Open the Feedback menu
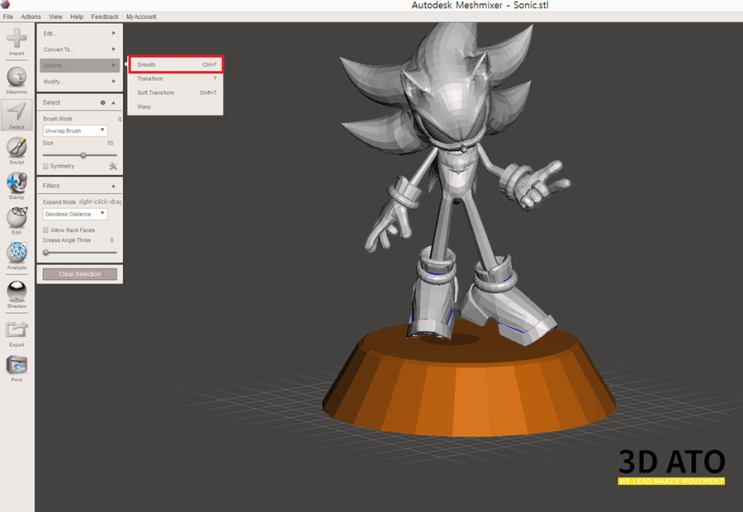The height and width of the screenshot is (512, 743). (105, 17)
